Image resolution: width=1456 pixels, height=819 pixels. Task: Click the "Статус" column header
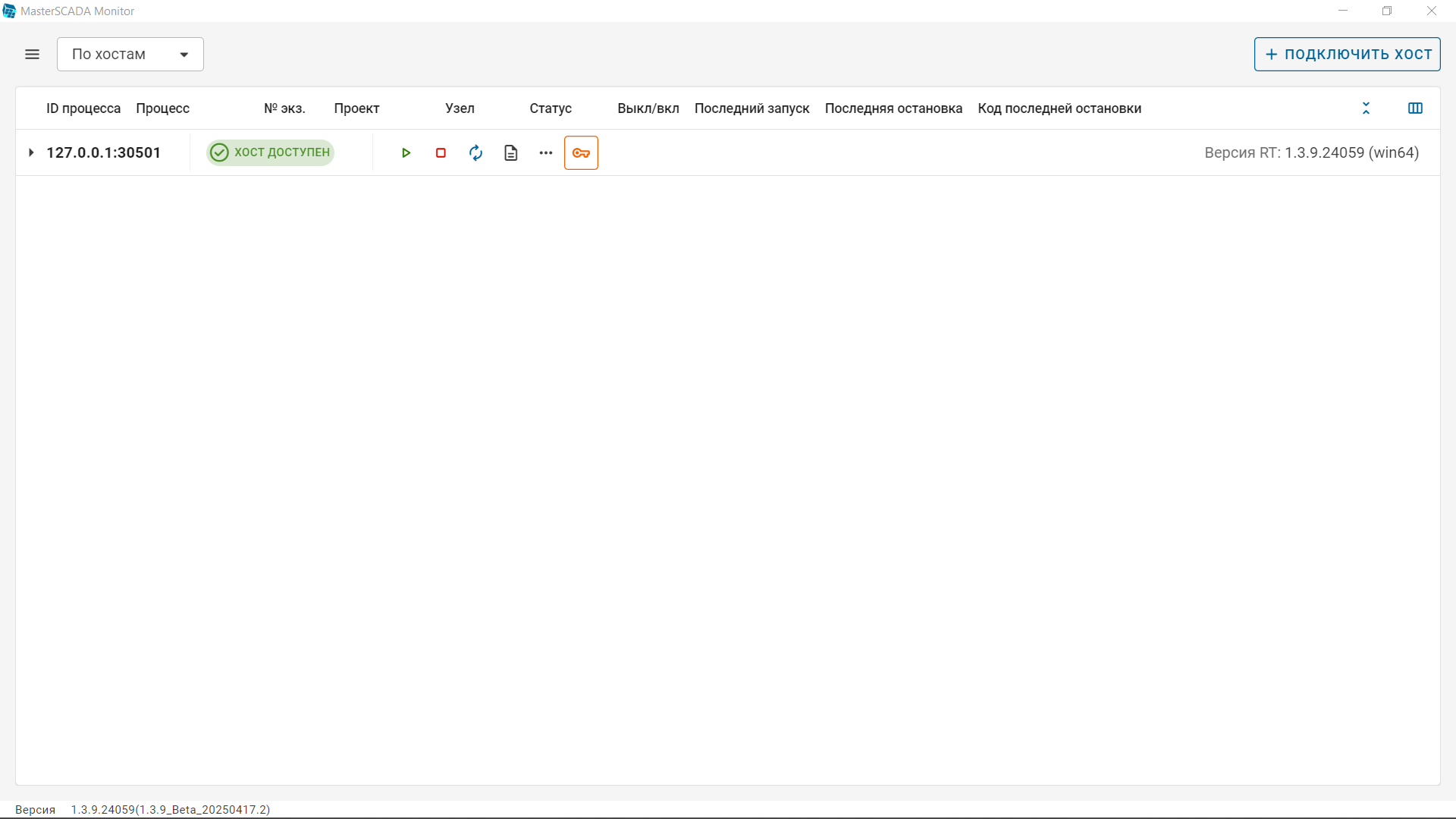tap(550, 108)
